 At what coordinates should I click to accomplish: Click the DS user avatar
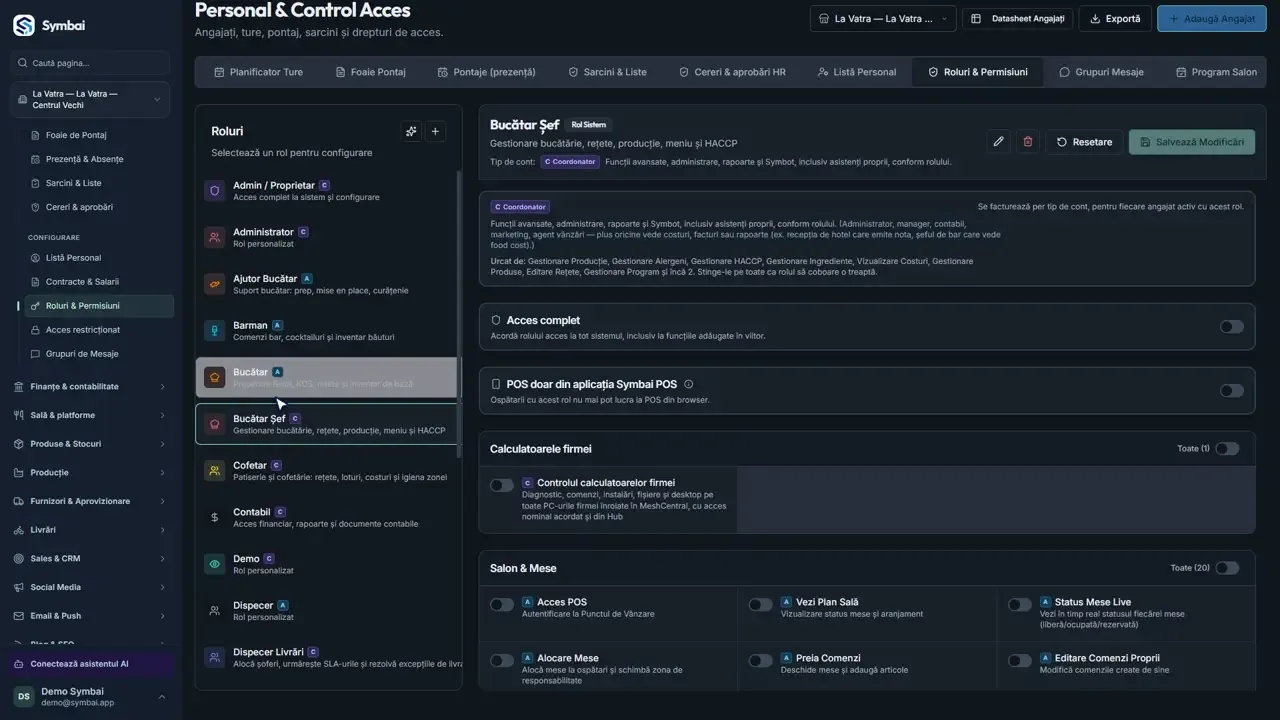[x=23, y=697]
